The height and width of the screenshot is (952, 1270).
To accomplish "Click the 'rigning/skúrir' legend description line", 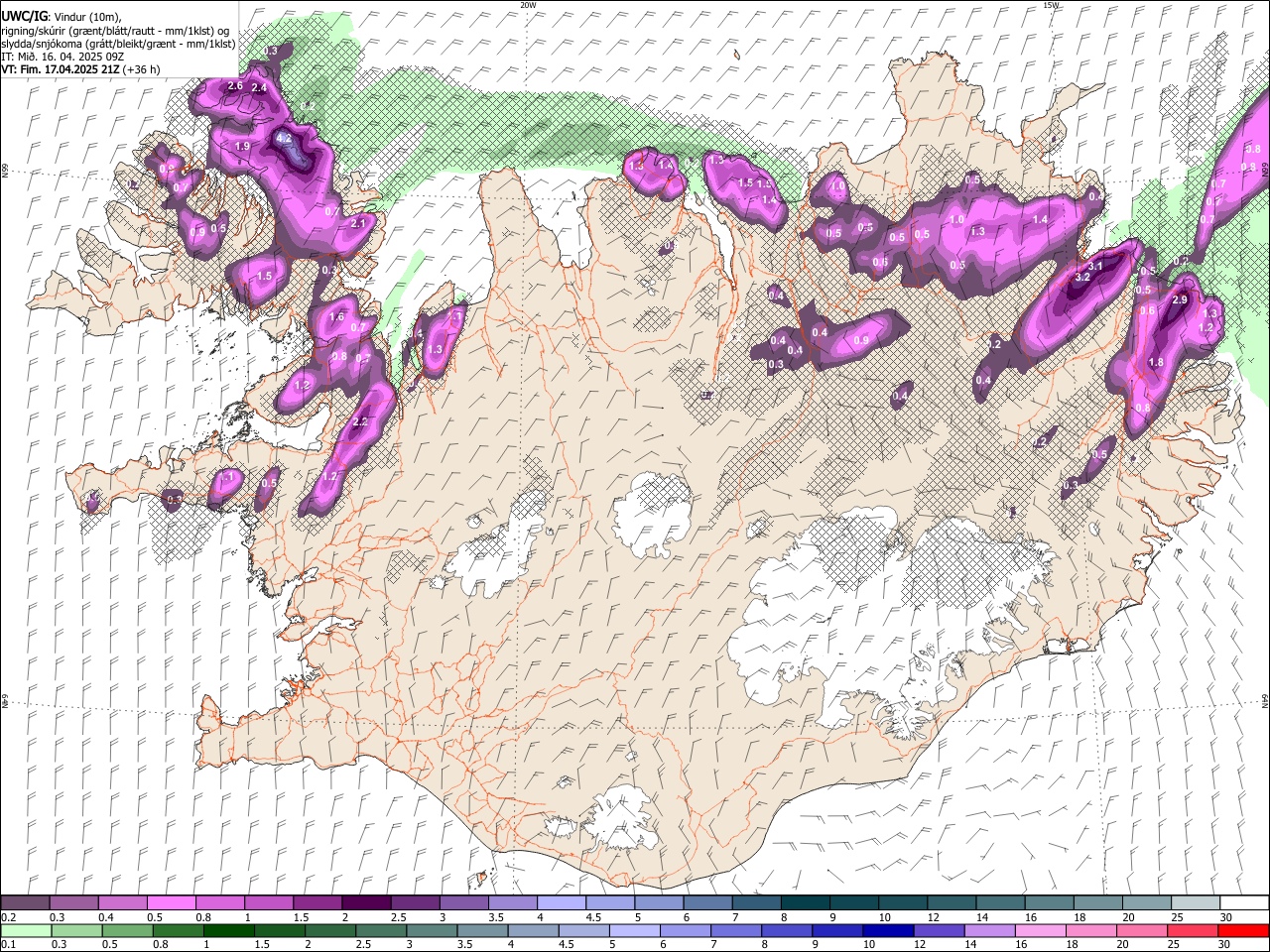I will [x=115, y=30].
